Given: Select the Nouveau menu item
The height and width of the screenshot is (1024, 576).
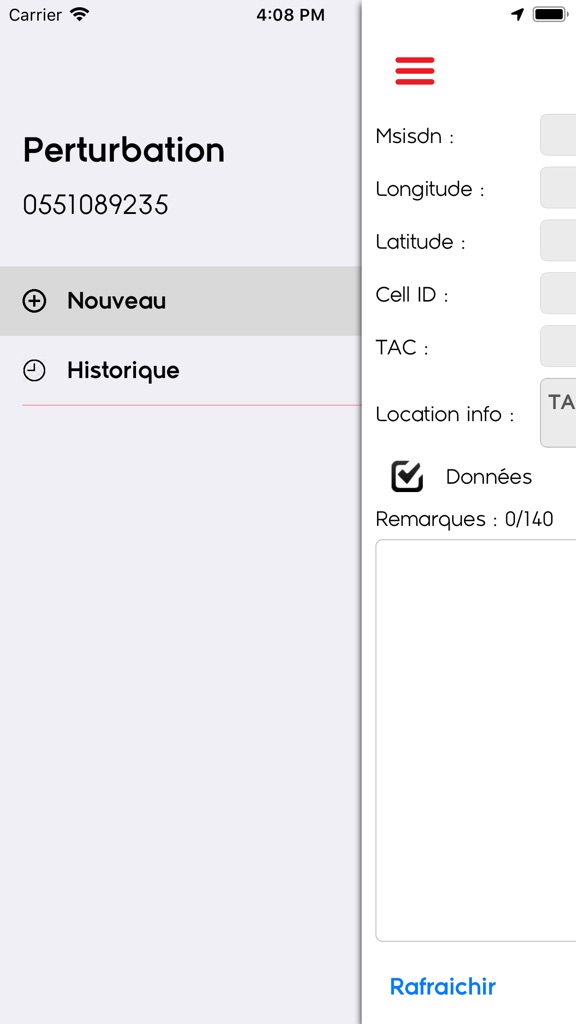Looking at the screenshot, I should tap(180, 301).
